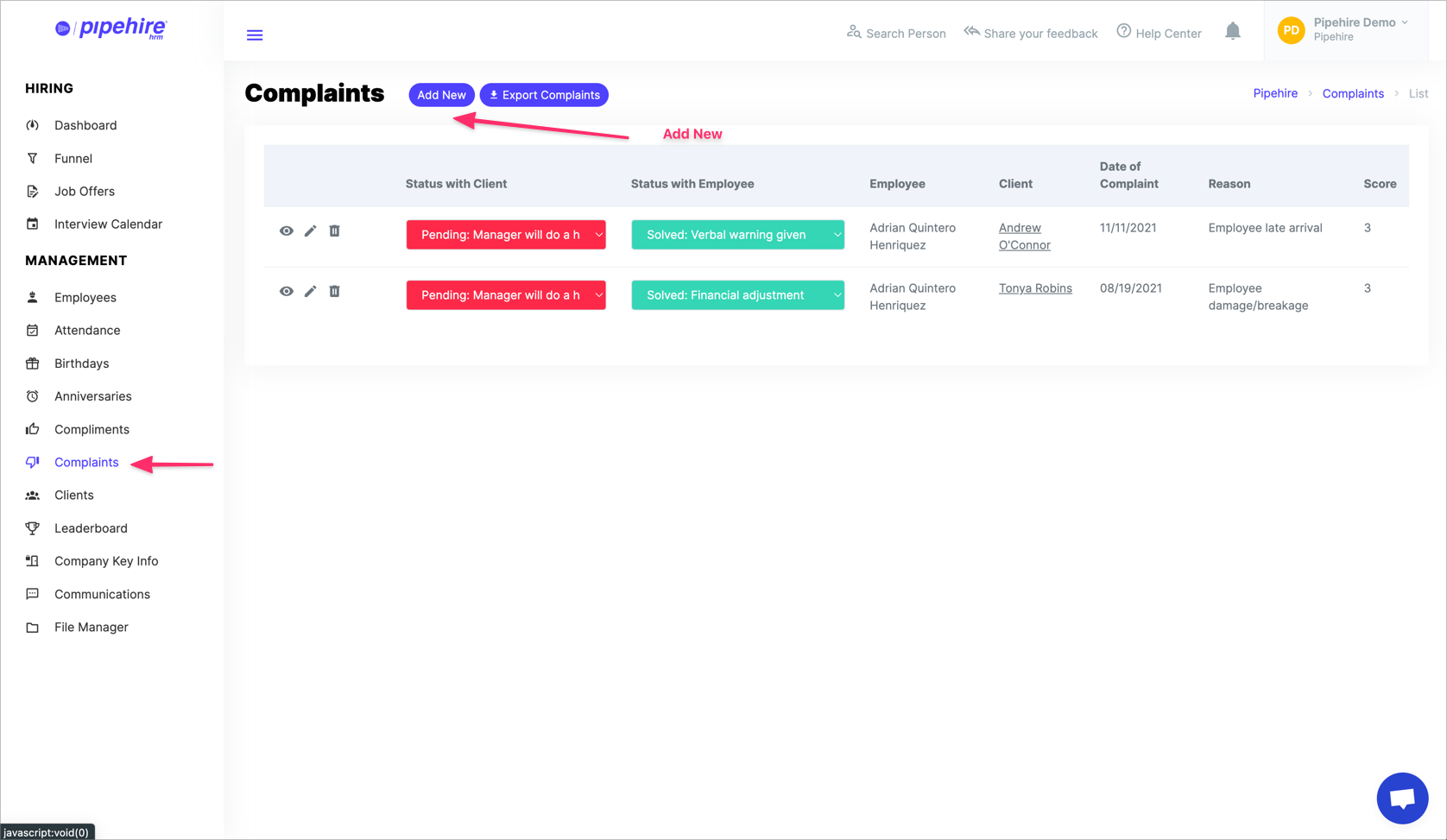Click the Birthdays sidebar icon
1447x840 pixels.
[x=32, y=363]
